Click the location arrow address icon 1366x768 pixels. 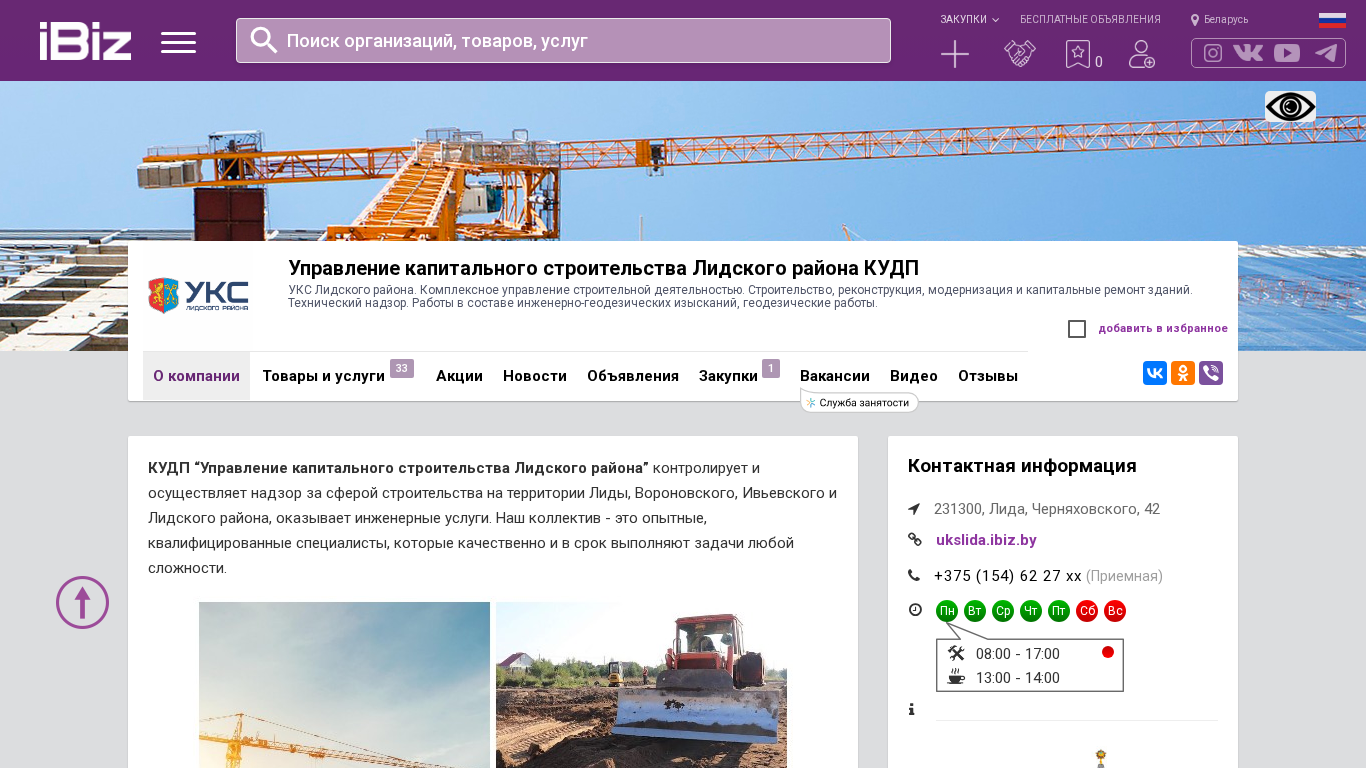pyautogui.click(x=914, y=509)
